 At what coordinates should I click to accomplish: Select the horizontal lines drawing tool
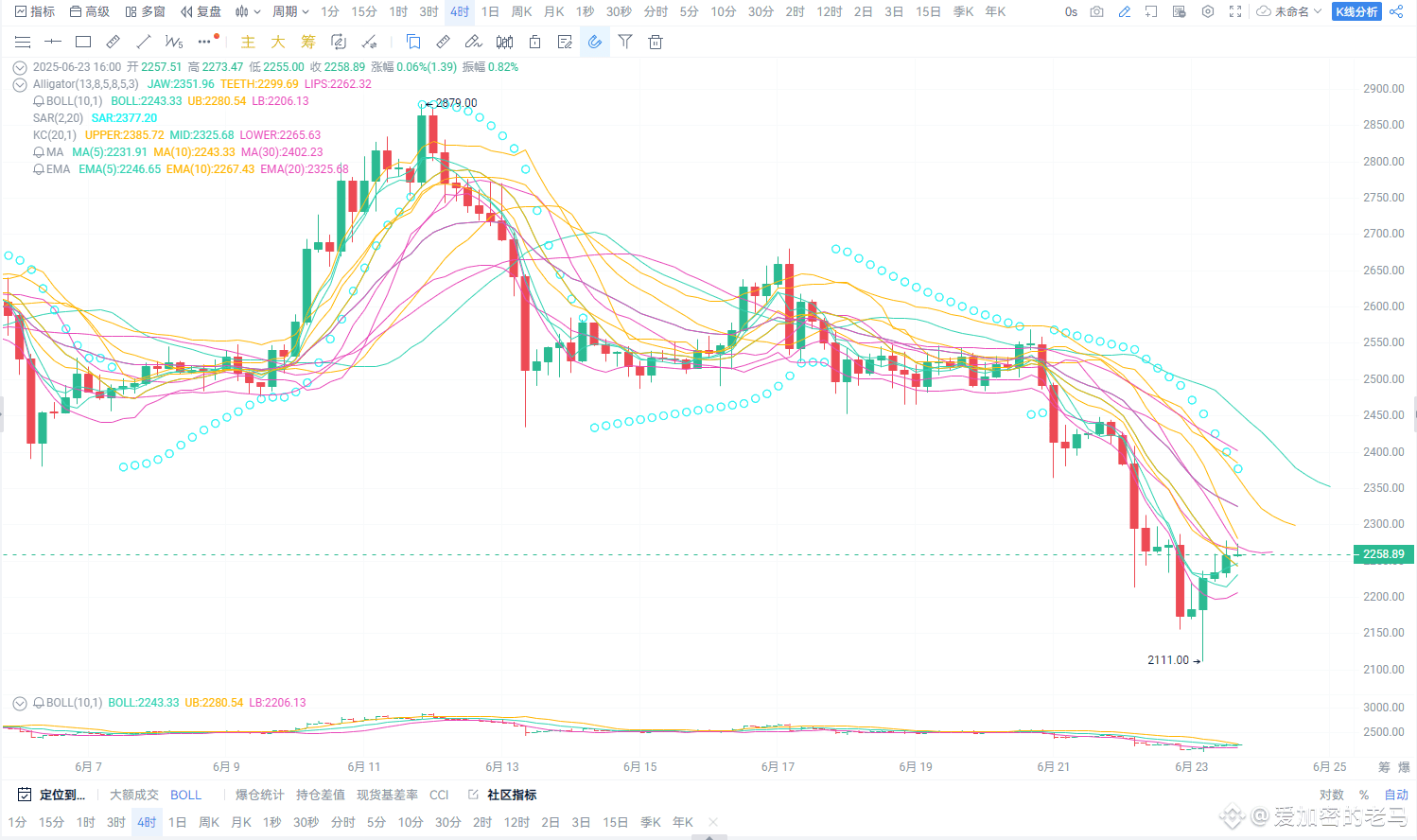(x=23, y=42)
